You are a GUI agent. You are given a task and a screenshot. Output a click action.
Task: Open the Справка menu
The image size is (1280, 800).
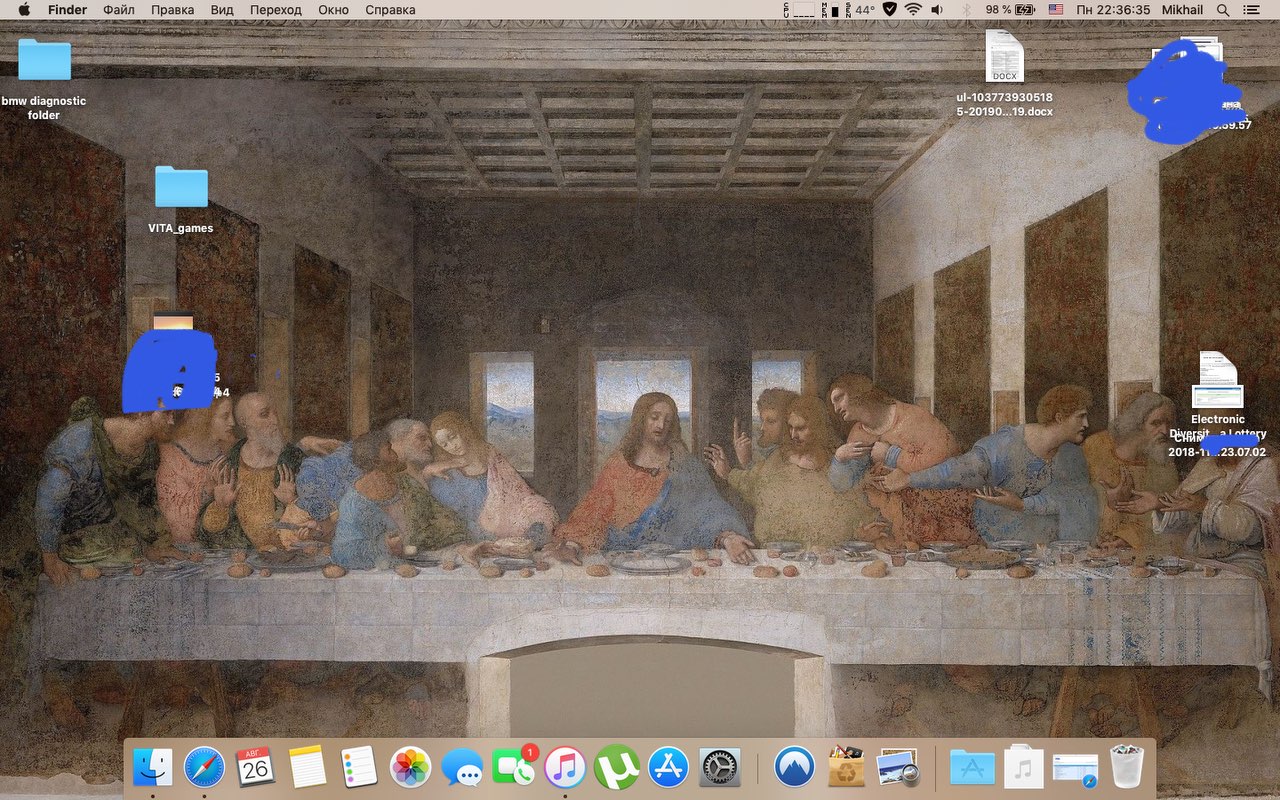click(x=390, y=9)
